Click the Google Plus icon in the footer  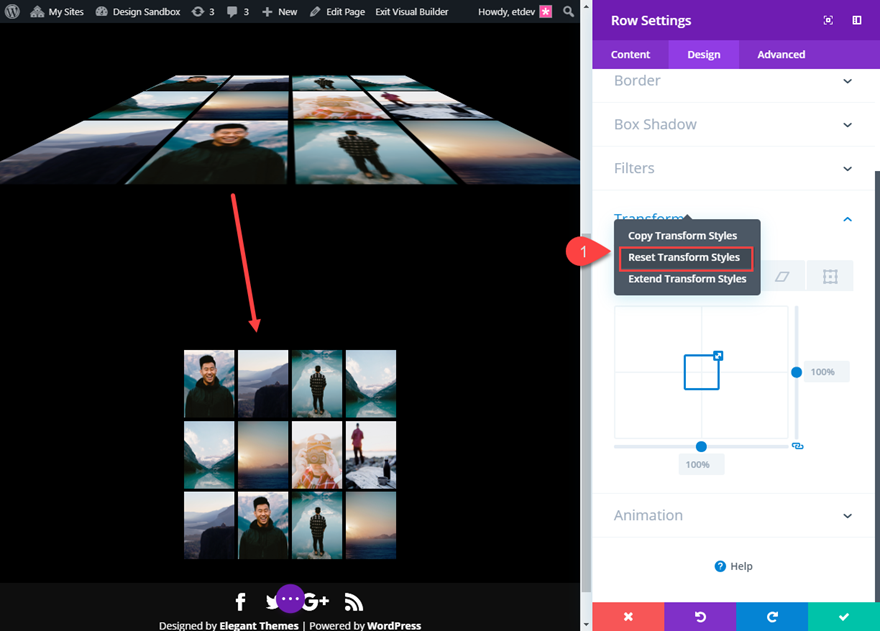click(315, 601)
